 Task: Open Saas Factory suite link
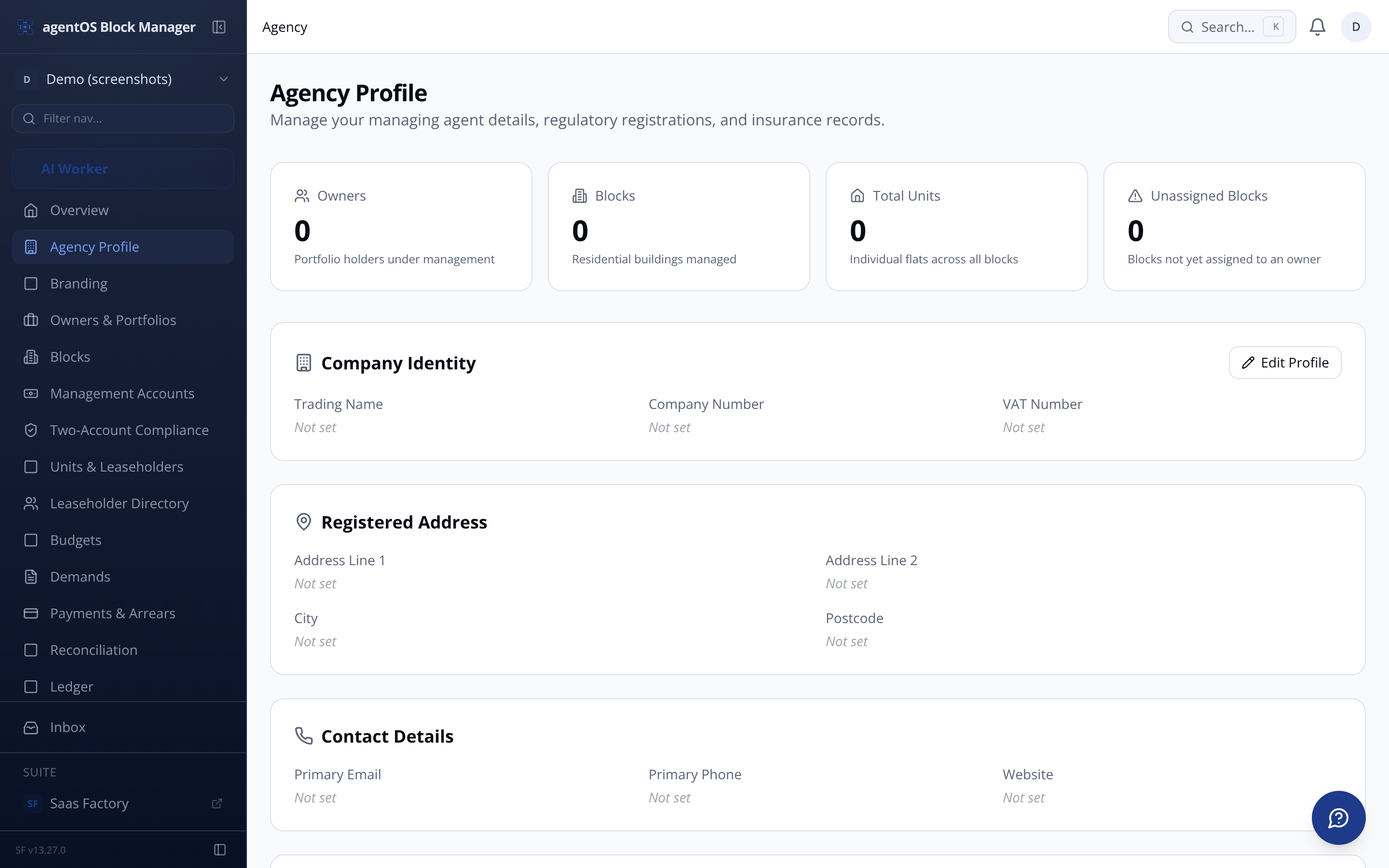[x=123, y=803]
